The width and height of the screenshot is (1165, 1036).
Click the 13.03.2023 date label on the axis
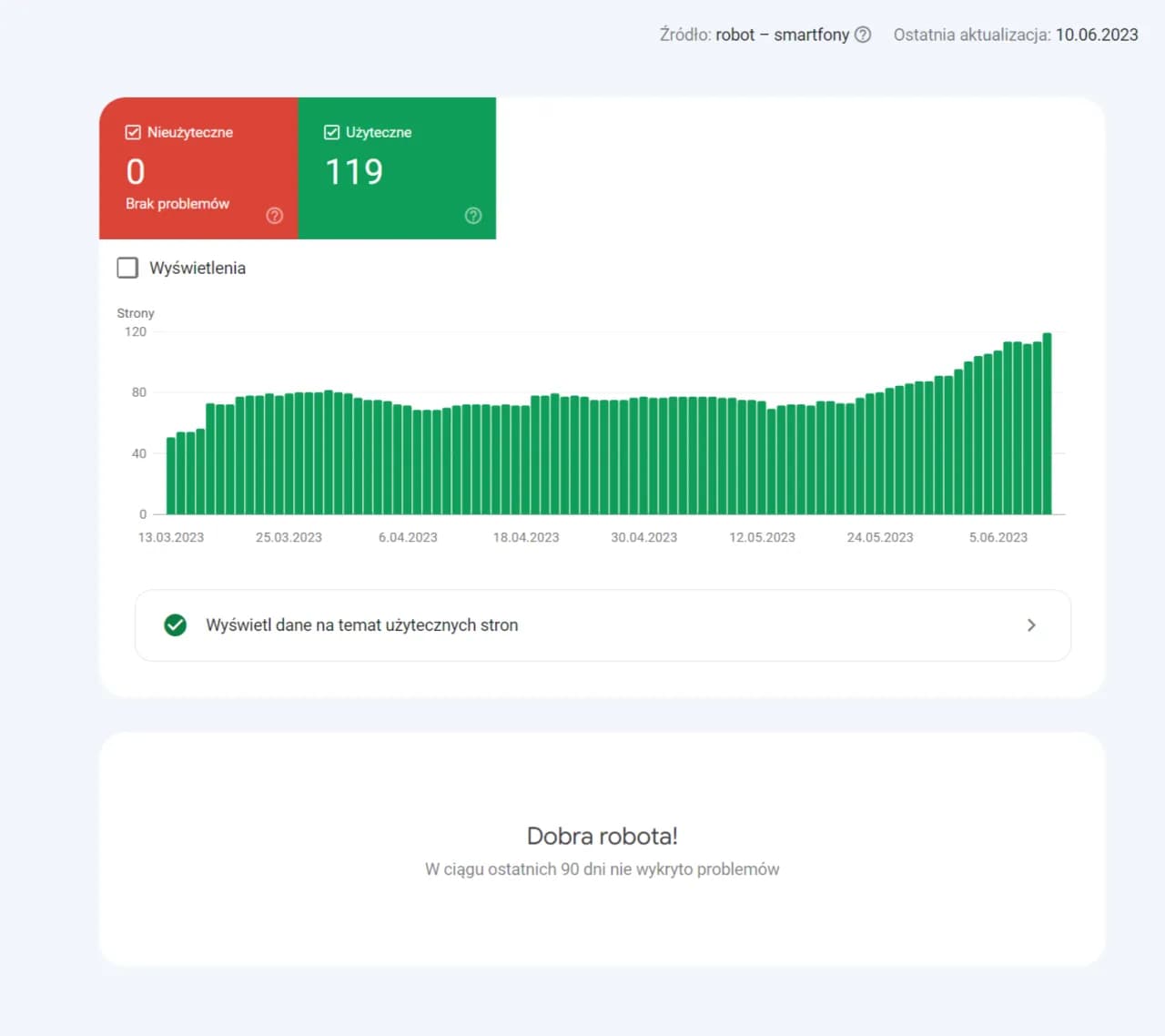(171, 538)
